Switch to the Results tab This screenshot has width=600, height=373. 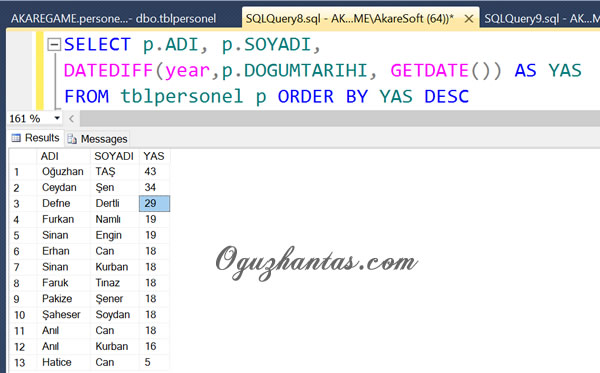(x=36, y=138)
